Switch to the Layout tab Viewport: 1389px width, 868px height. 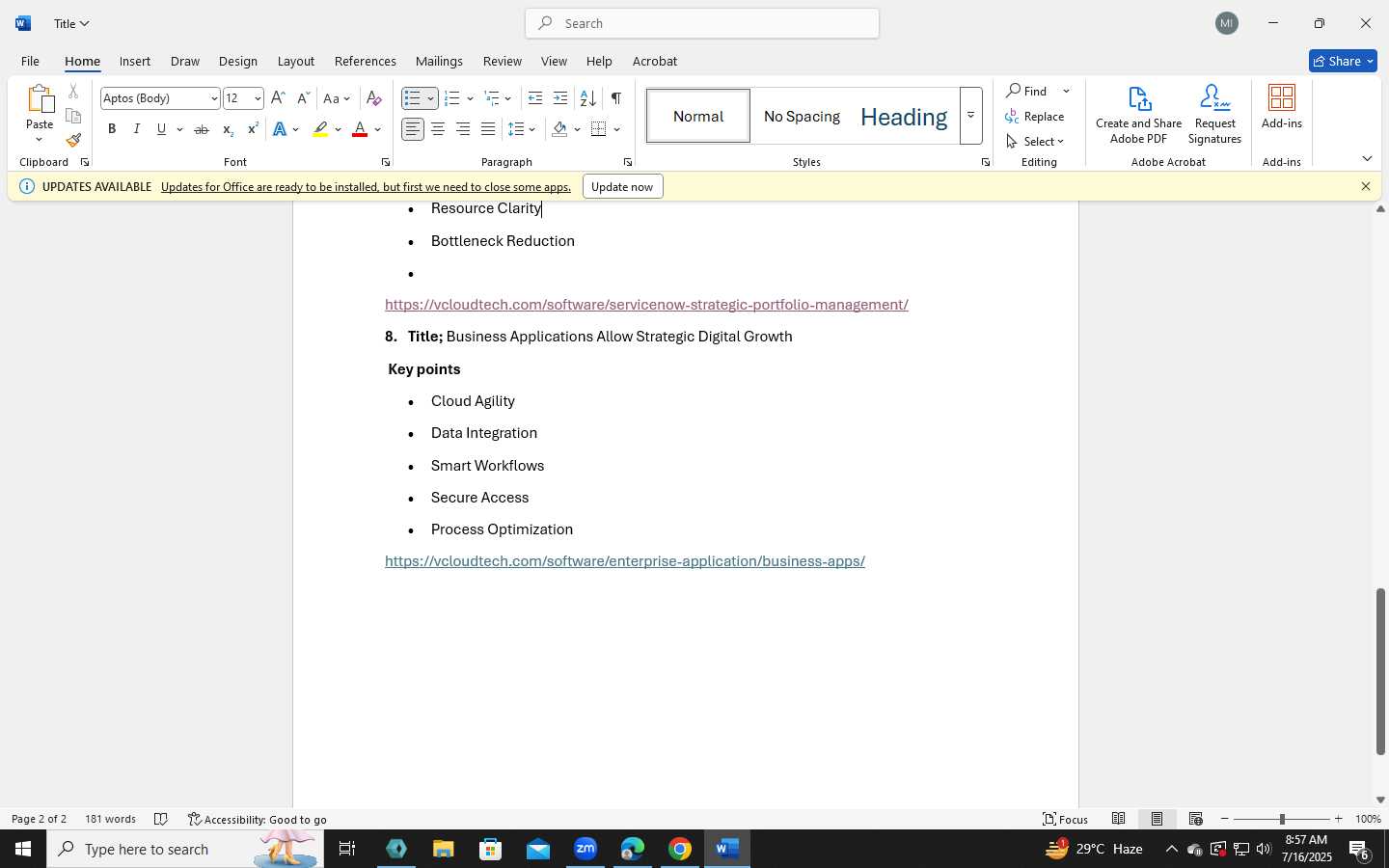[296, 61]
